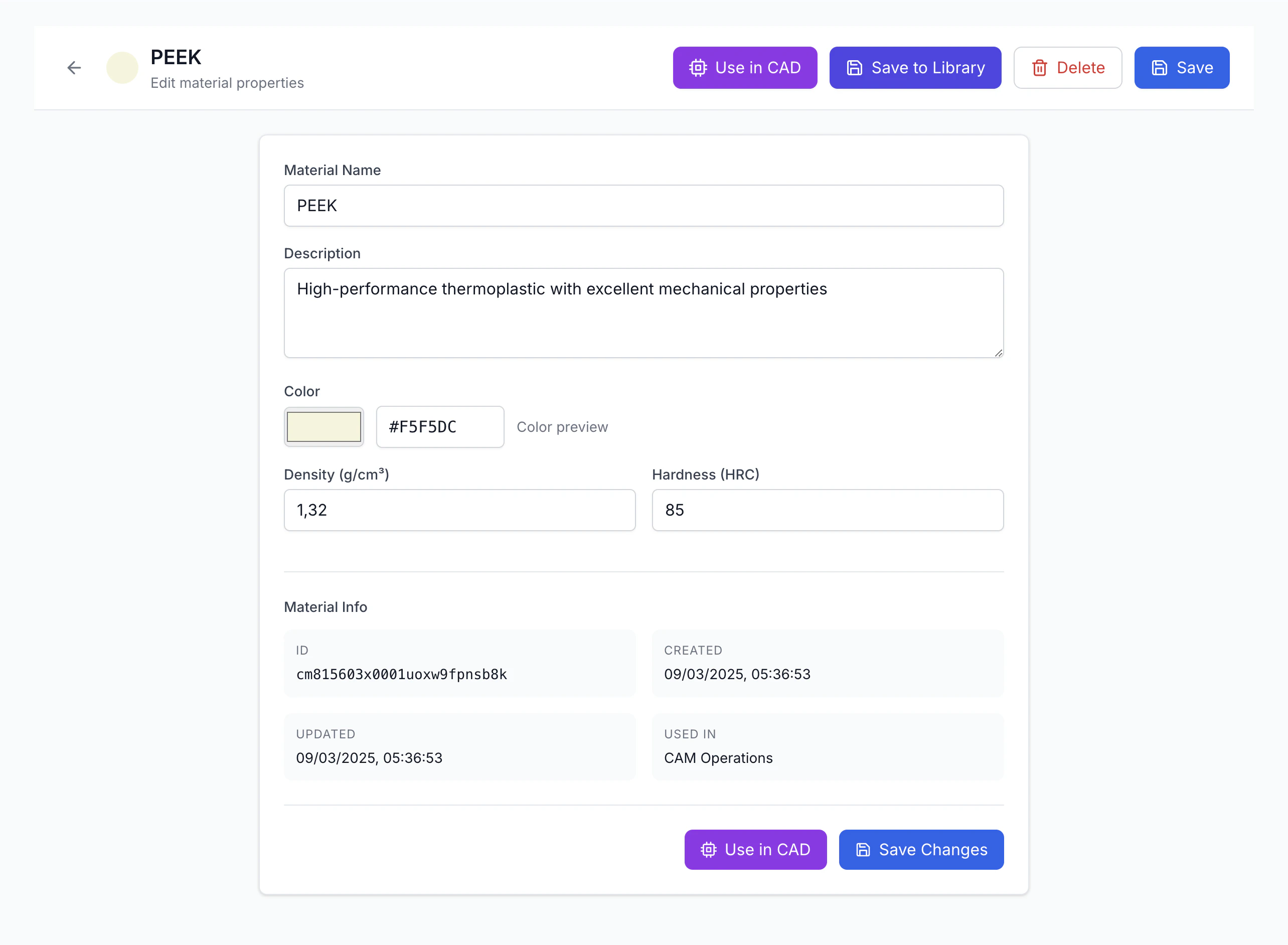
Task: Click the Material Name field label
Action: (333, 170)
